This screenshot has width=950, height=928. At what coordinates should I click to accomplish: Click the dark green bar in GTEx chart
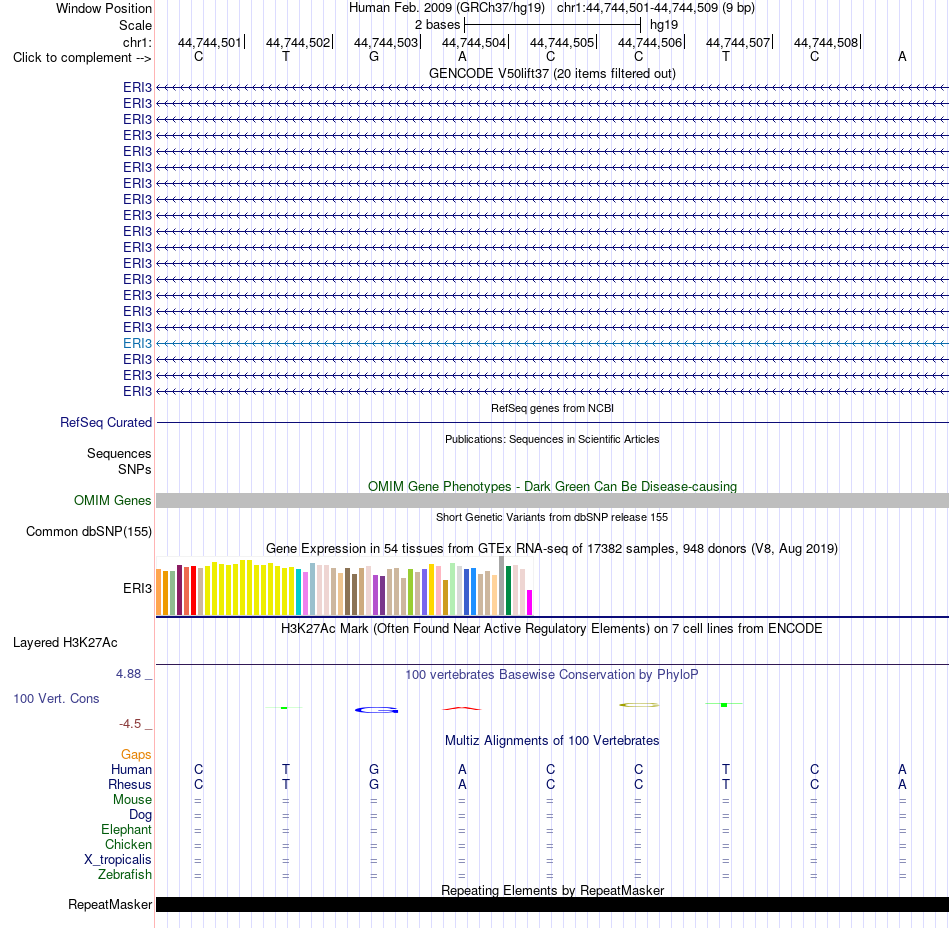point(508,591)
